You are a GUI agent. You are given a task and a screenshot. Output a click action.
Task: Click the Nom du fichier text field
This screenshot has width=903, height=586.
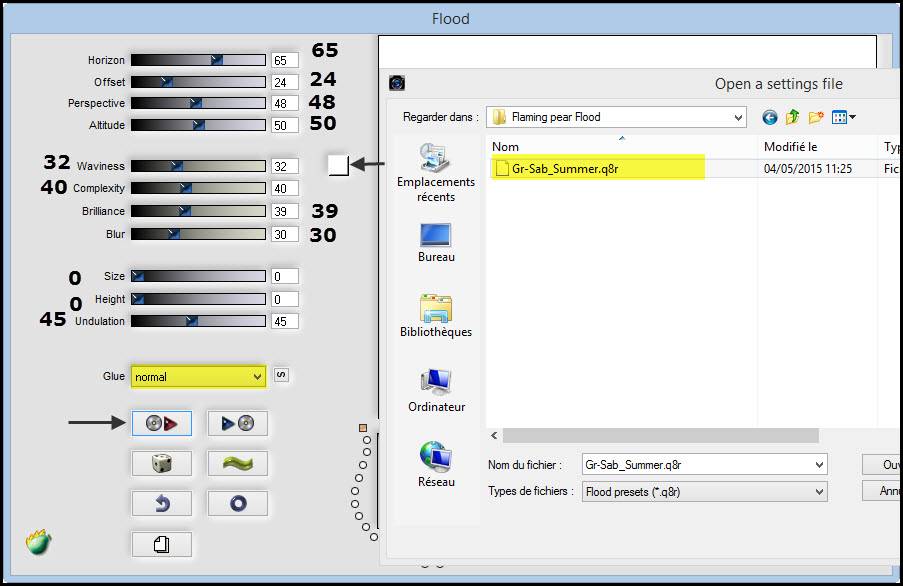click(x=697, y=465)
